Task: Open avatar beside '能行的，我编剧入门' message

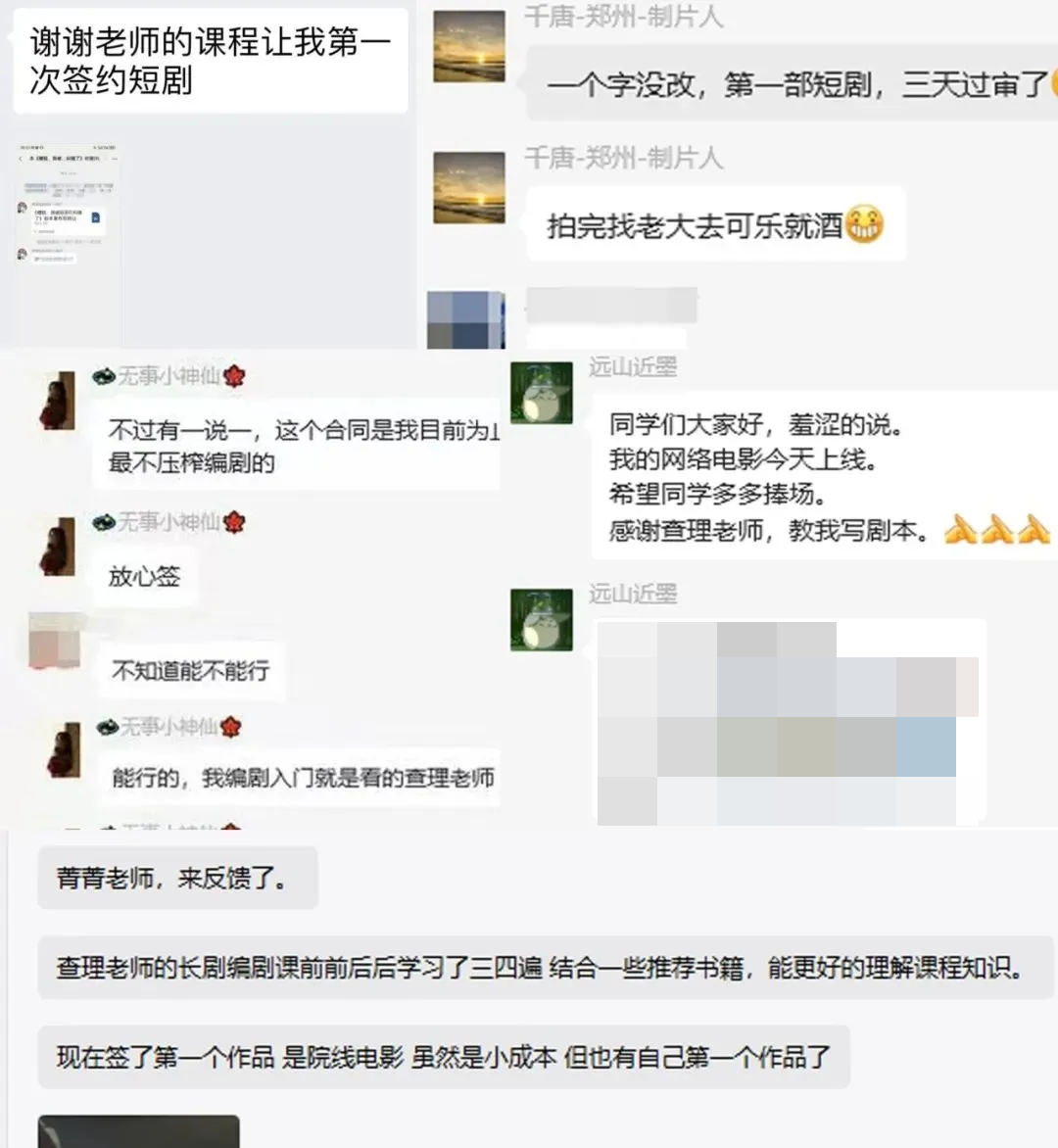Action: (x=64, y=749)
